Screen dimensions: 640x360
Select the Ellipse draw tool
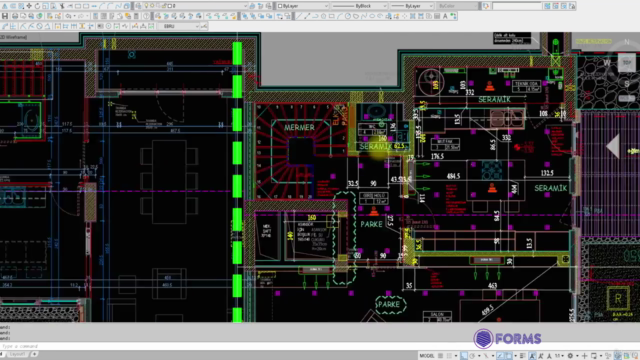pyautogui.click(x=372, y=16)
